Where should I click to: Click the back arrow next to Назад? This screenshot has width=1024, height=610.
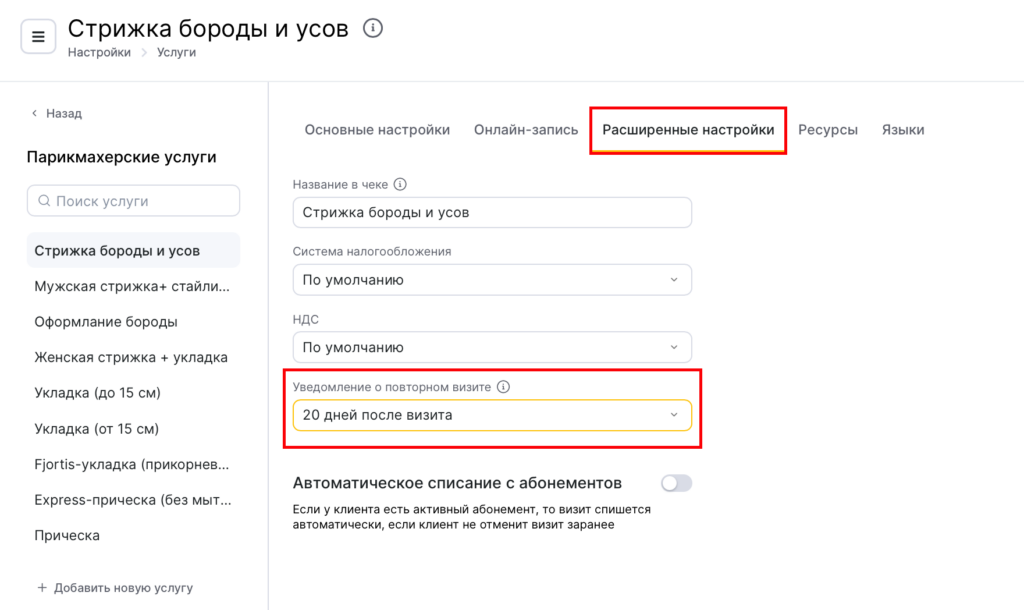(34, 114)
